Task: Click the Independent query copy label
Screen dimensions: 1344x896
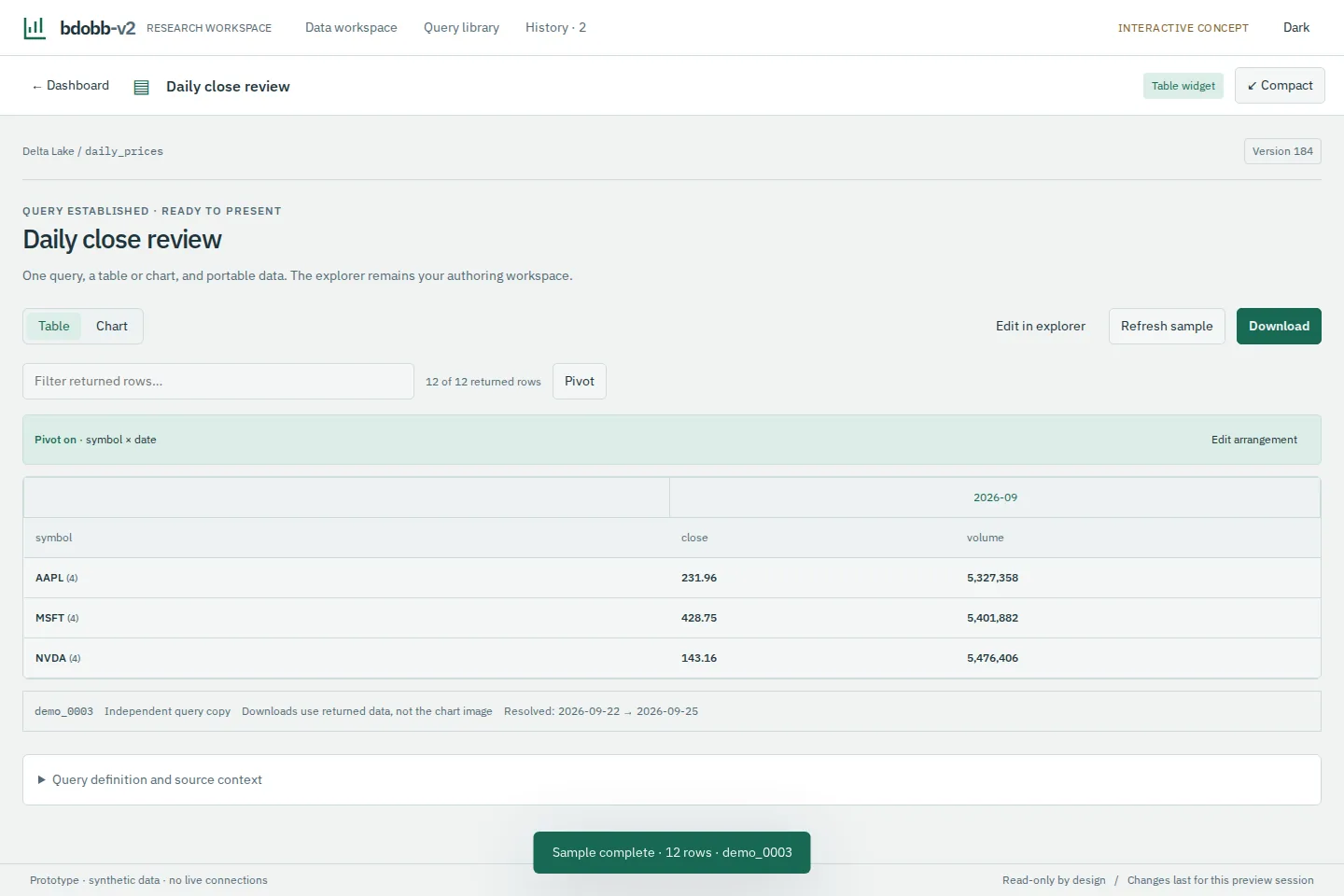Action: [x=167, y=711]
